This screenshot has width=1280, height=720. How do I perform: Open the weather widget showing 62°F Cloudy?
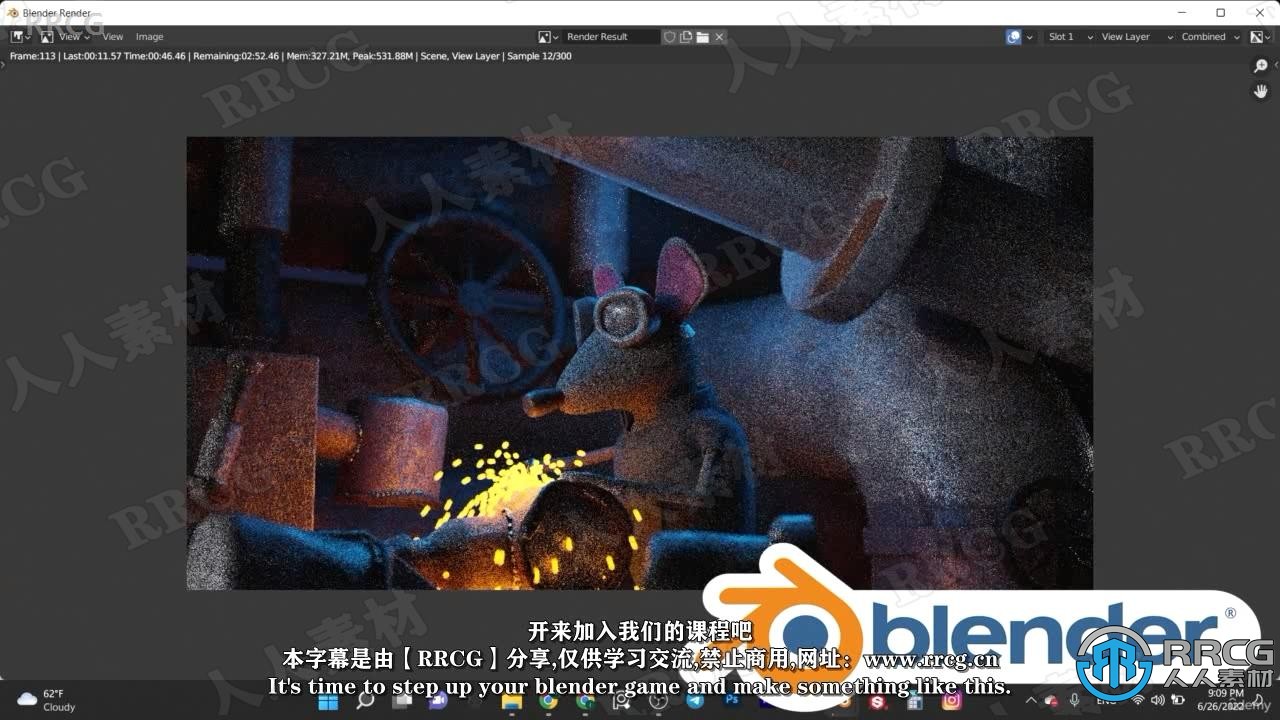(47, 700)
